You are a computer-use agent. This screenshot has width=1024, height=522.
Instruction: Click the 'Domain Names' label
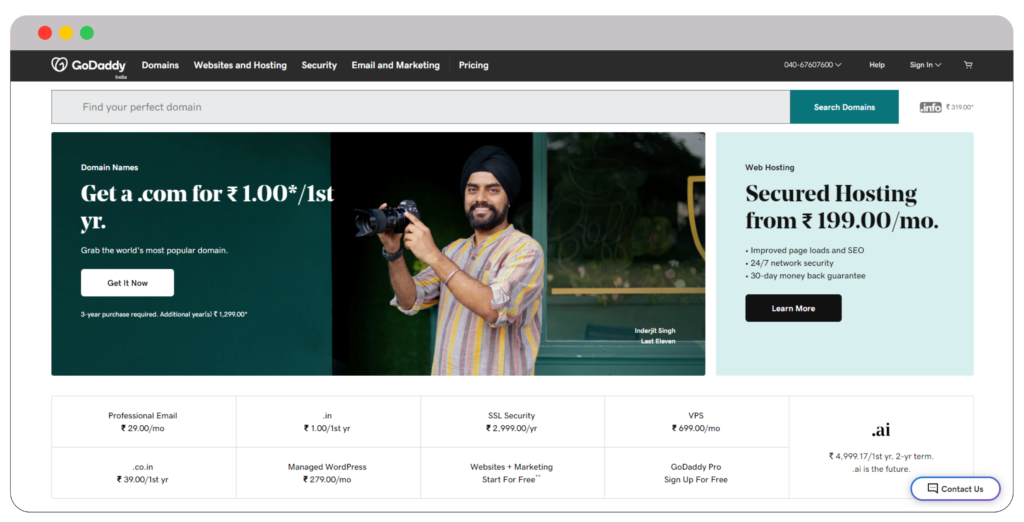(x=110, y=167)
